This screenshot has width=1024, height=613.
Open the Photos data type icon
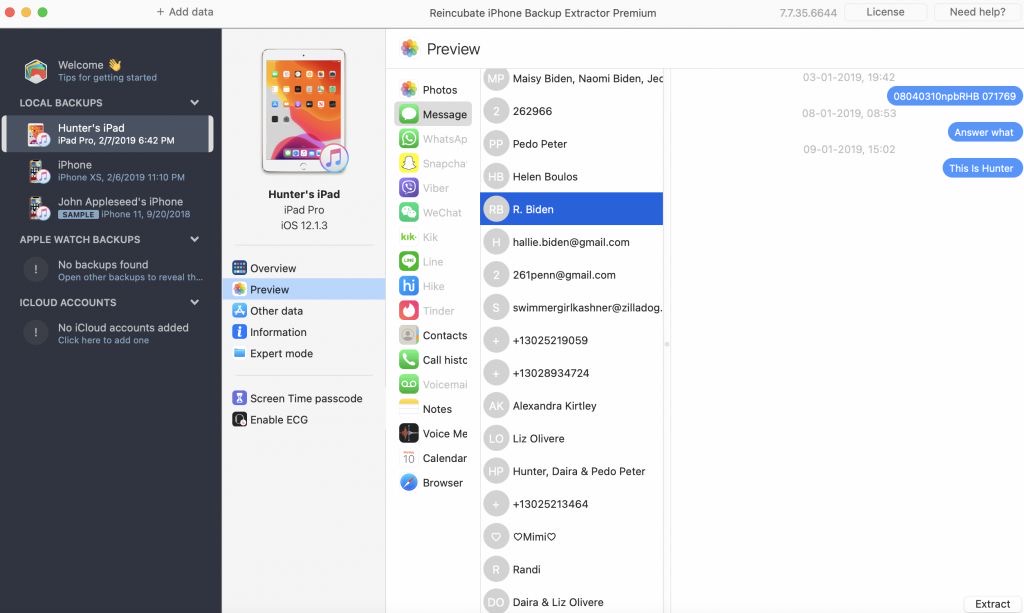pos(409,89)
